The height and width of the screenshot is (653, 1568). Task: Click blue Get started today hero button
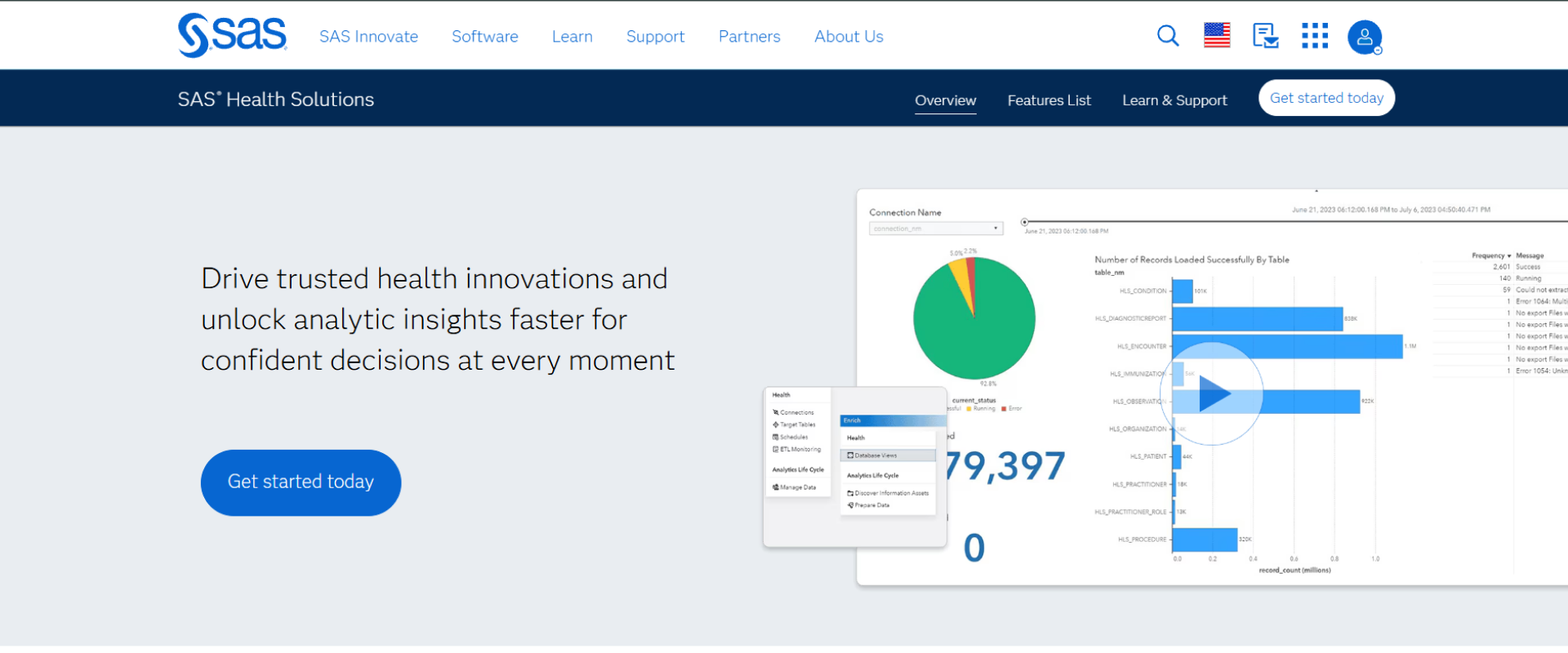[301, 482]
